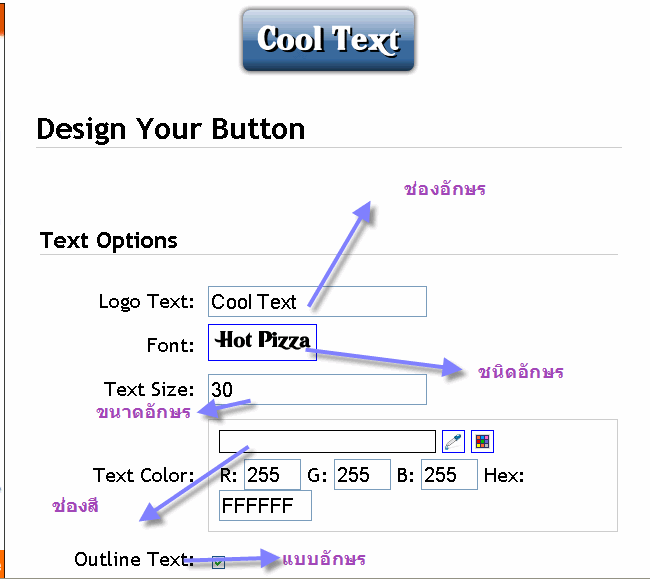650x579 pixels.
Task: Select the B value input box
Action: pos(449,475)
